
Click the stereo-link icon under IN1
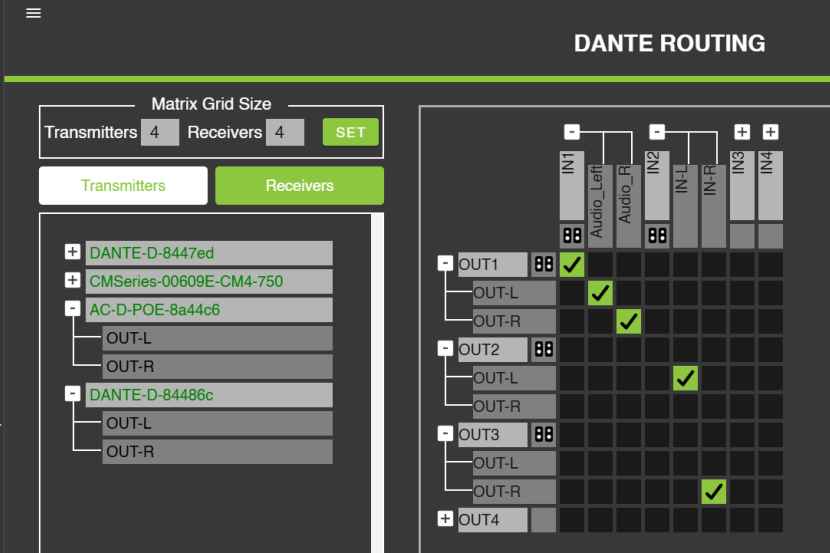tap(572, 235)
